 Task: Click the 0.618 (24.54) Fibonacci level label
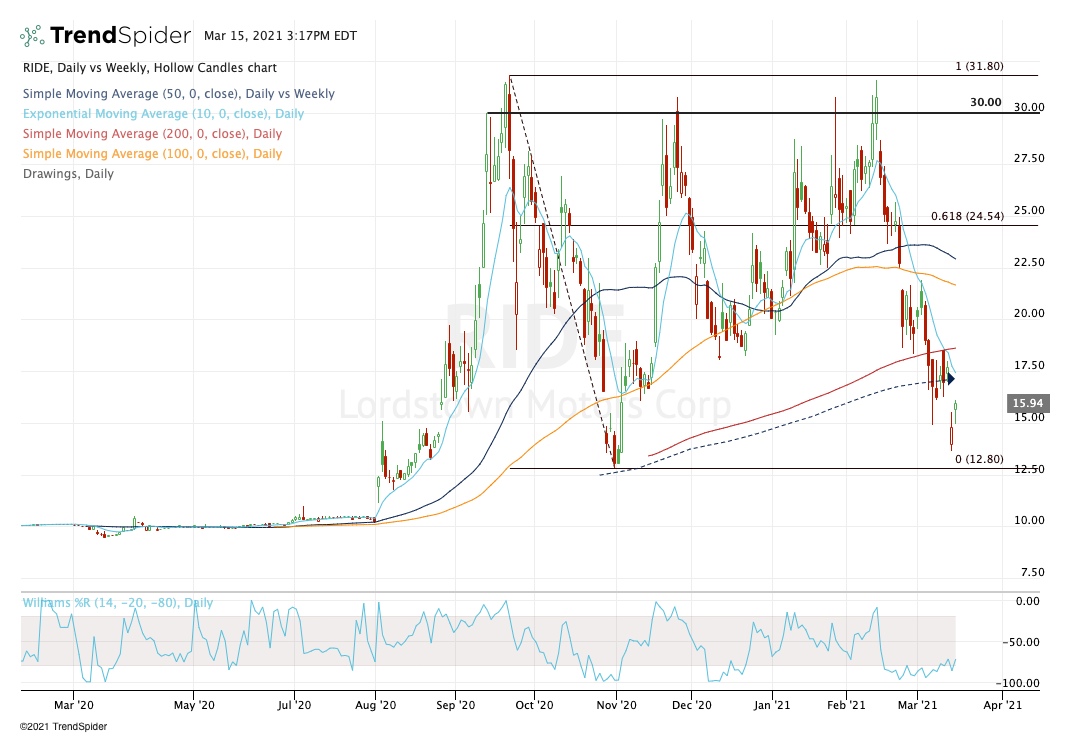tap(966, 216)
